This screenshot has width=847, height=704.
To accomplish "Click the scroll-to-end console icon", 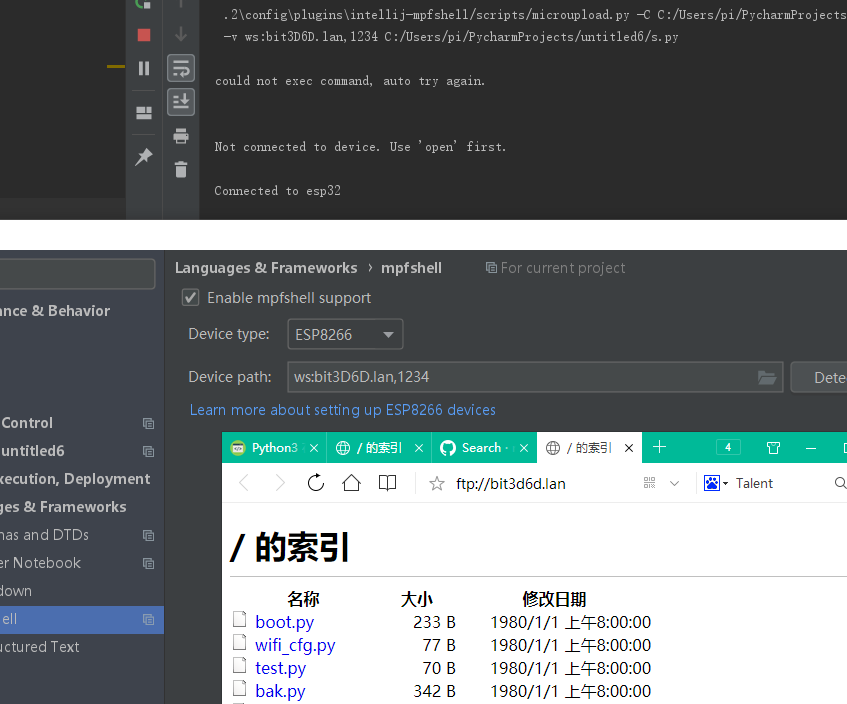I will click(181, 101).
